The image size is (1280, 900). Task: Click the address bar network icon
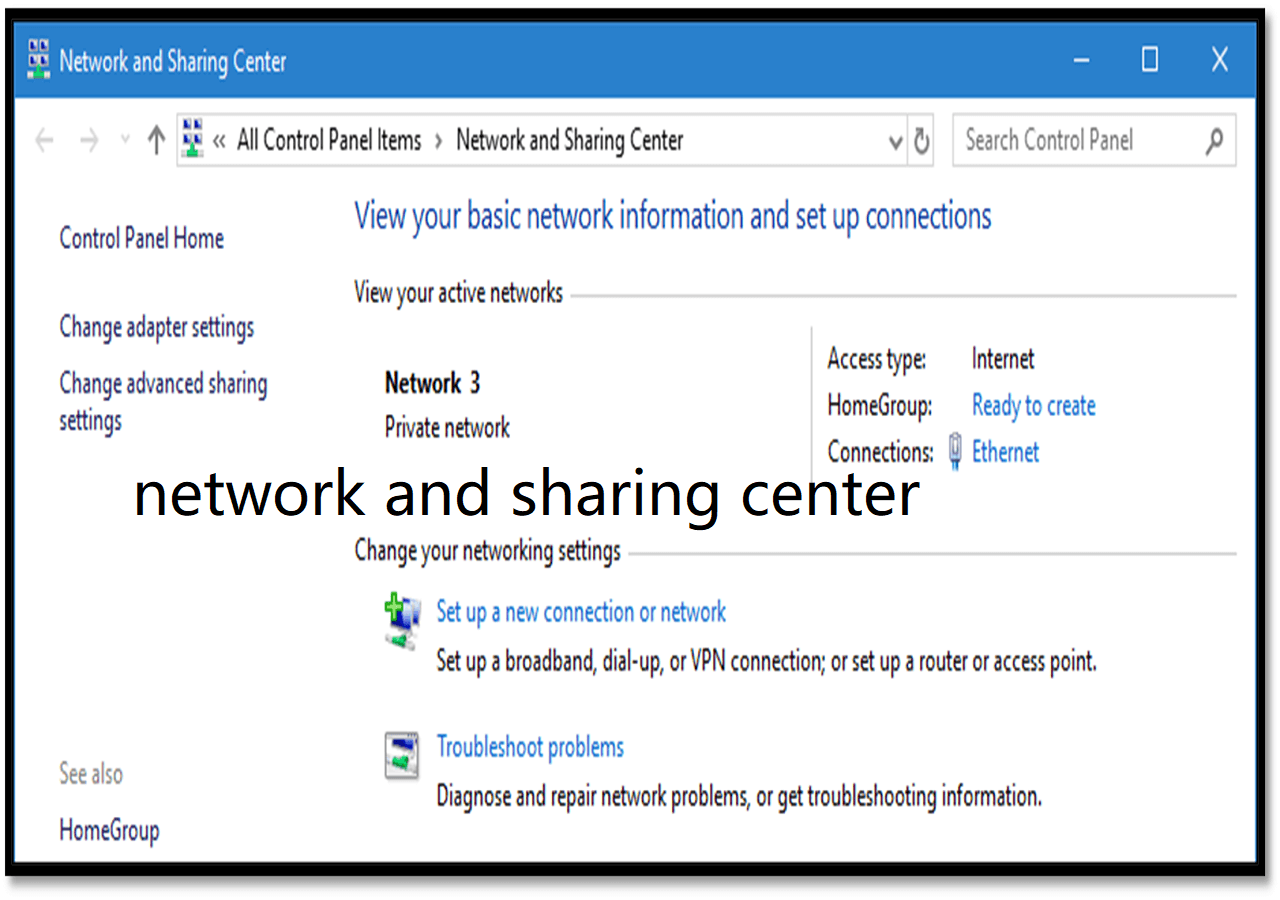194,140
